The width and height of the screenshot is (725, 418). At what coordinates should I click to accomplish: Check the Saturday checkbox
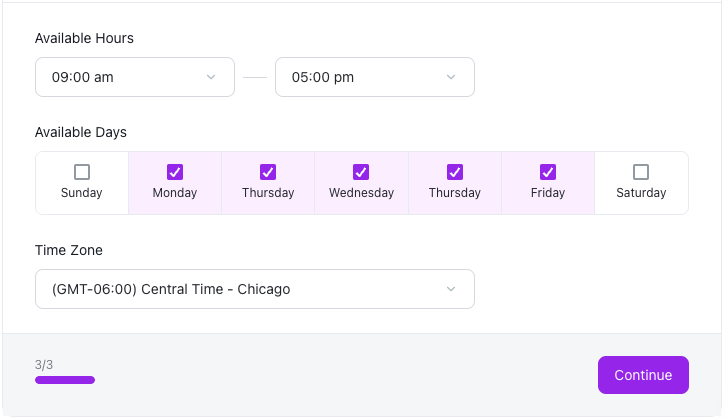tap(641, 172)
